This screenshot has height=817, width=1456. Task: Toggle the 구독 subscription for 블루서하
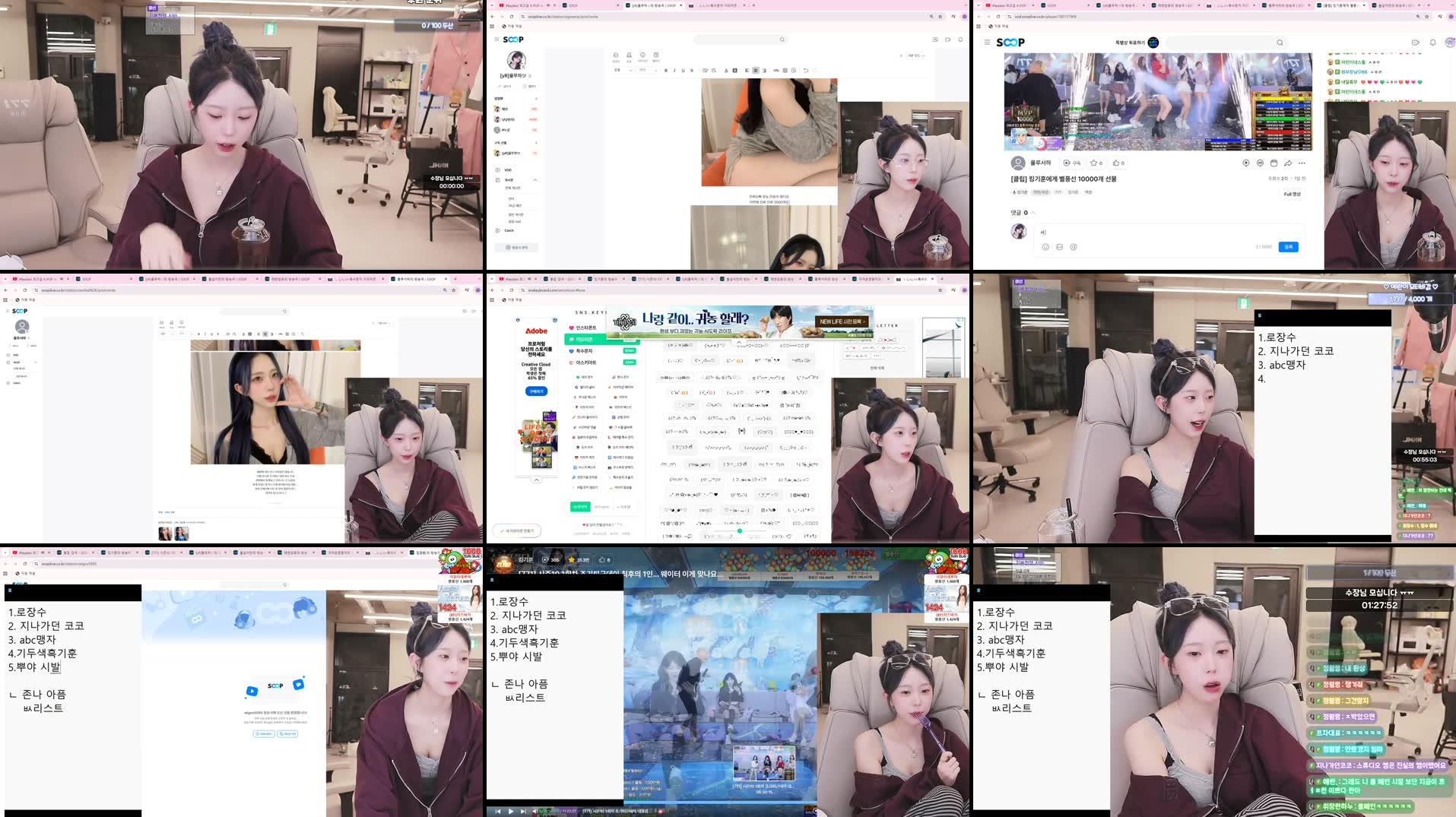click(x=1072, y=163)
